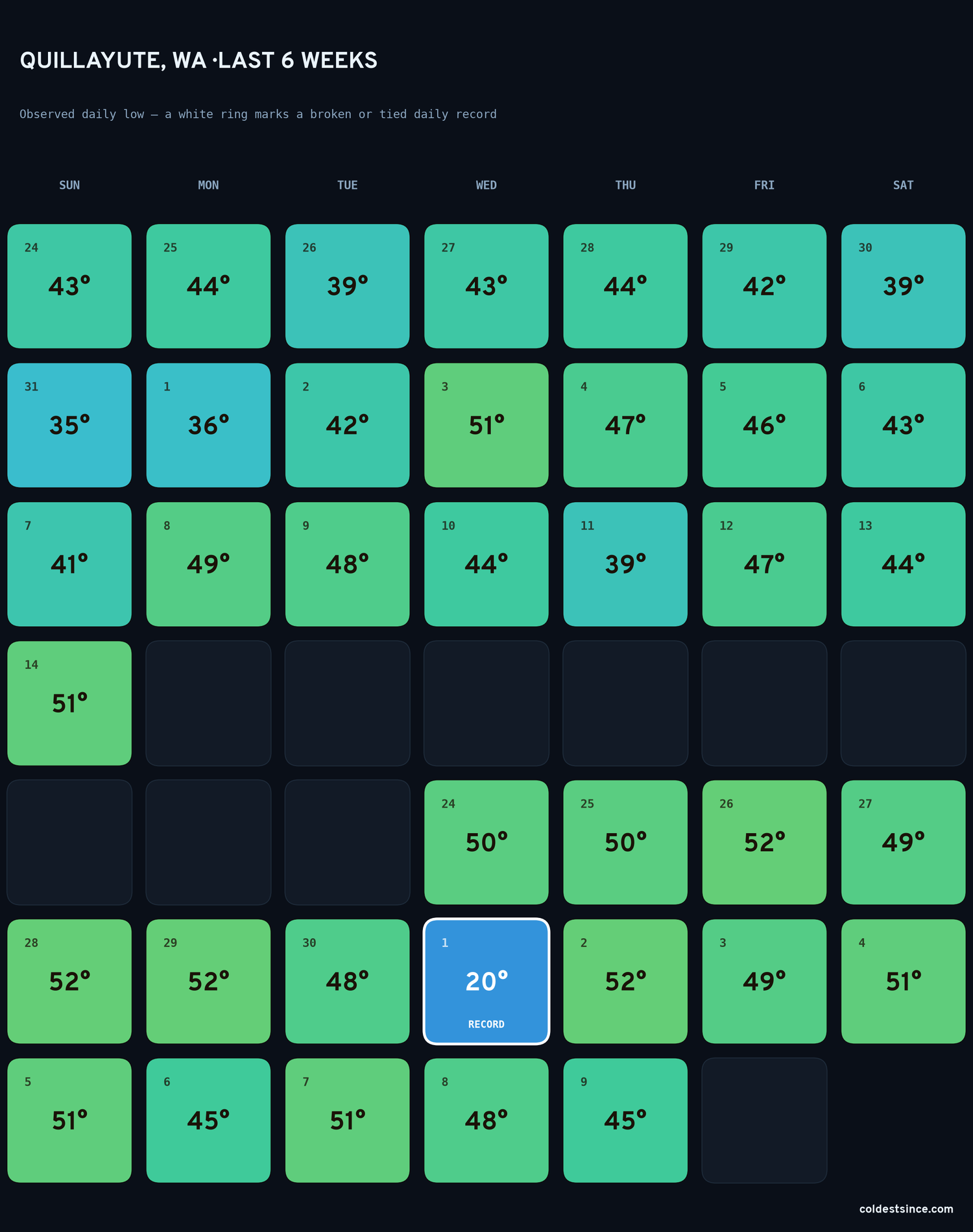This screenshot has height=1232, width=973.
Task: Click the SUN column header
Action: (x=69, y=185)
